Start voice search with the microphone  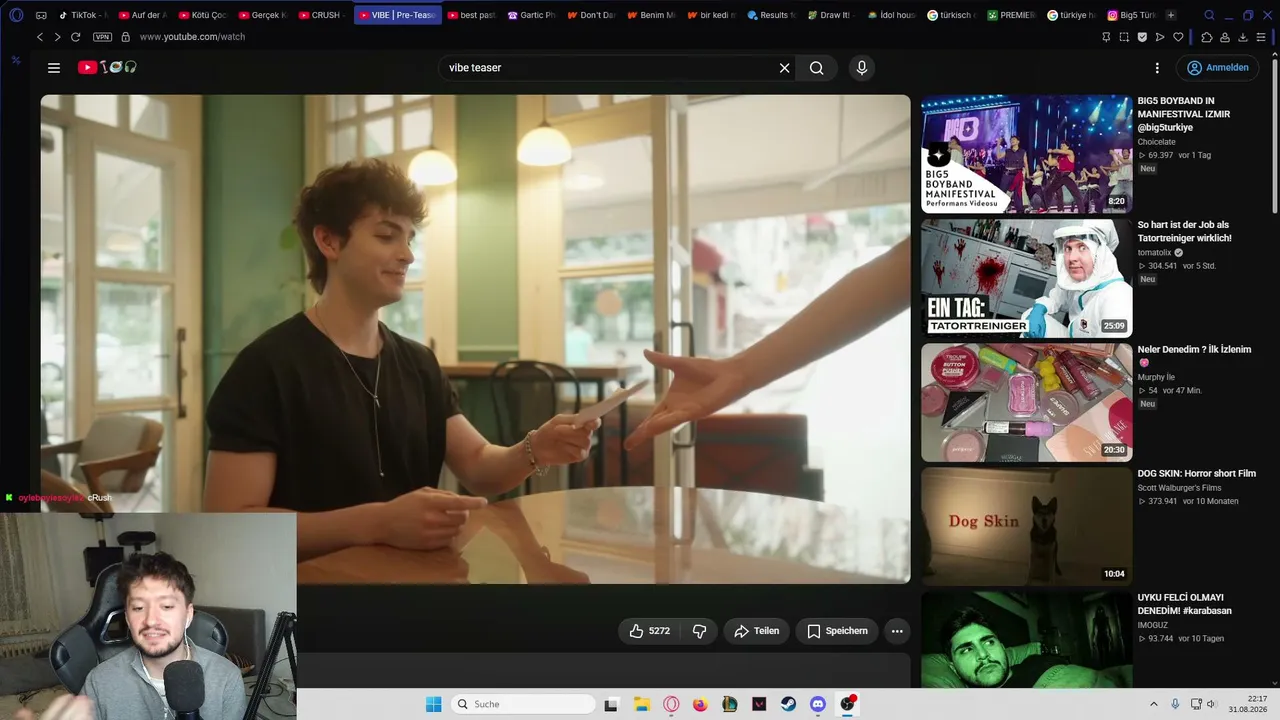(x=862, y=68)
